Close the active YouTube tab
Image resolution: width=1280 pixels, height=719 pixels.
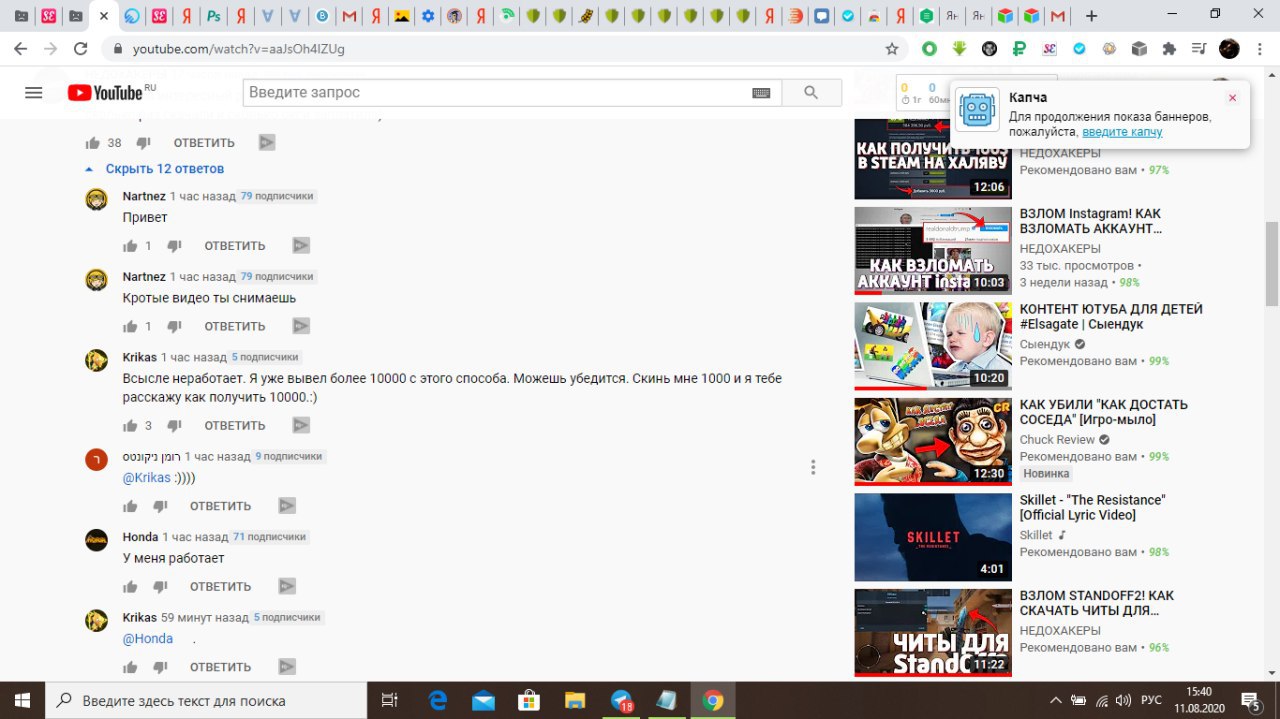tap(103, 16)
